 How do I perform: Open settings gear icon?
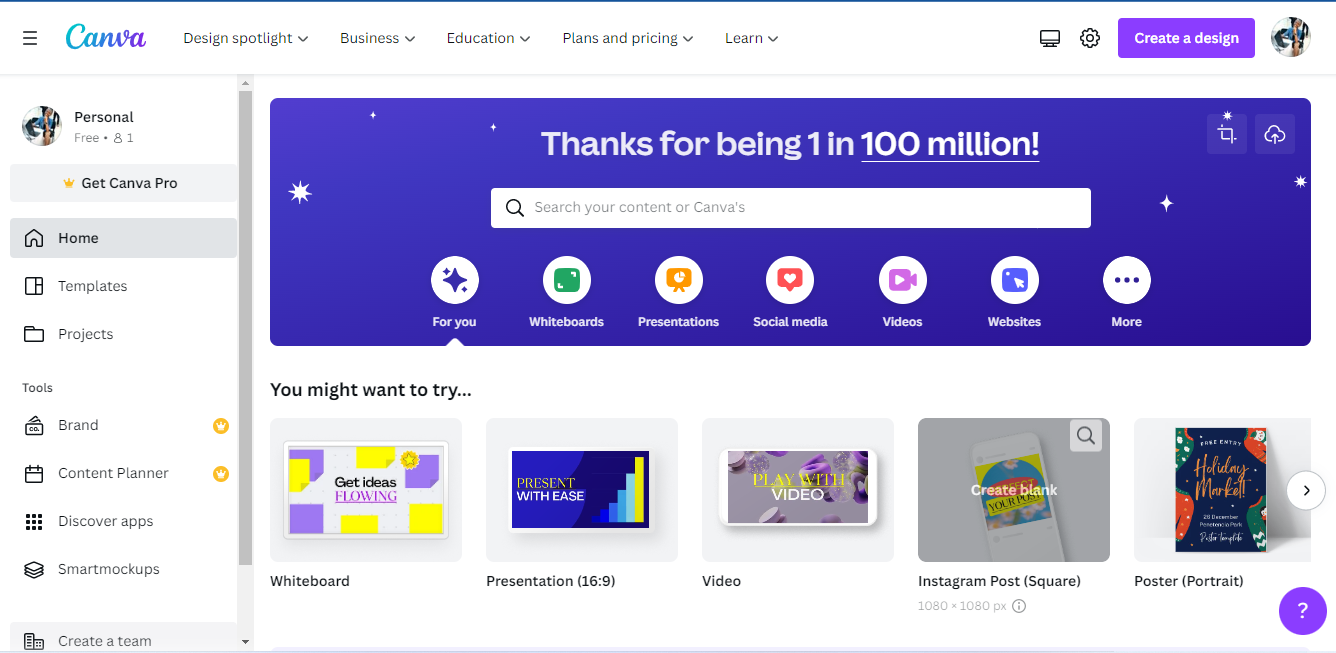1090,38
